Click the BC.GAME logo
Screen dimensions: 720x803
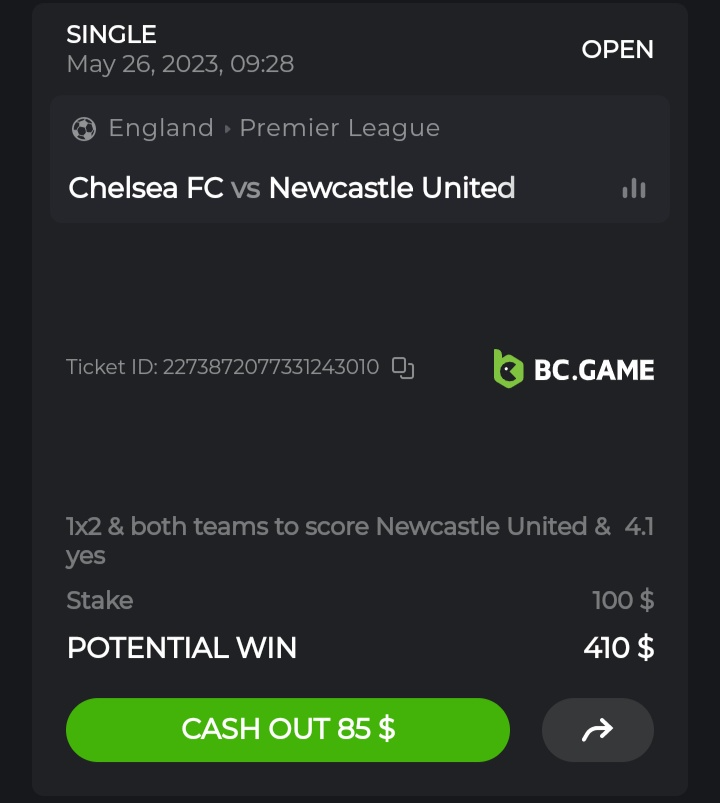pyautogui.click(x=574, y=369)
